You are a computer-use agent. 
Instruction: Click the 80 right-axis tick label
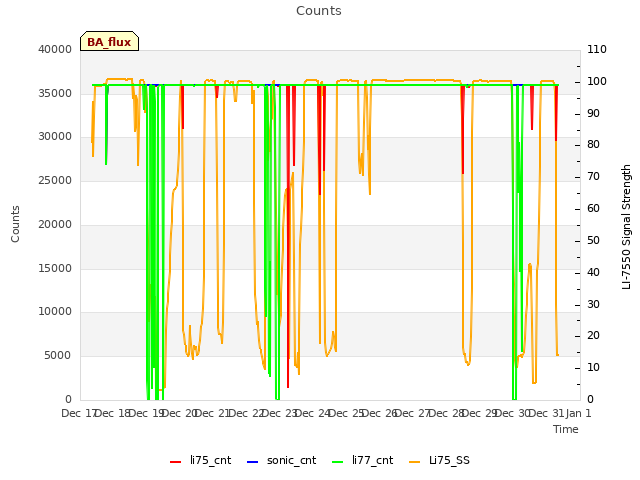point(593,145)
